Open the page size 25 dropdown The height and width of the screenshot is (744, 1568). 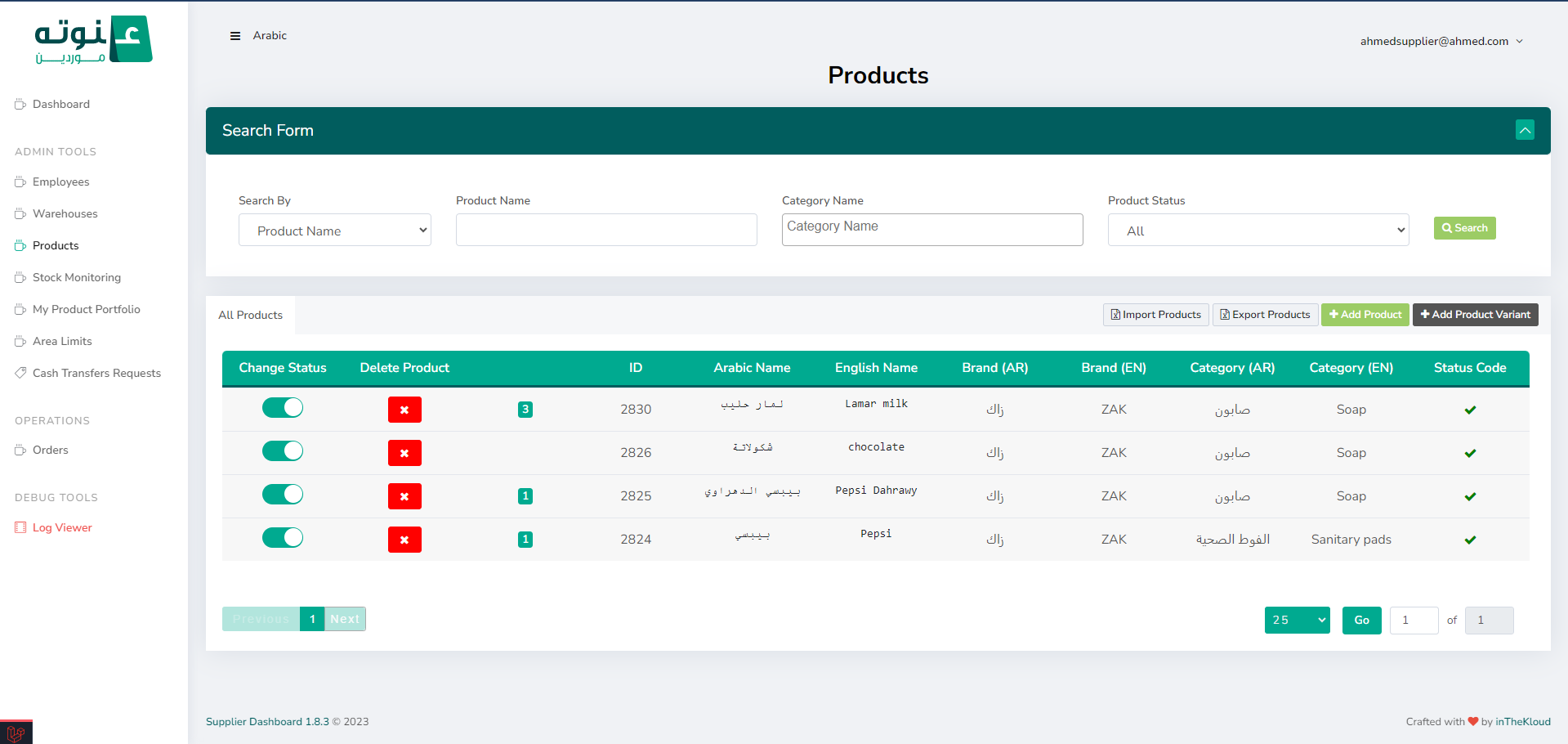[1297, 621]
